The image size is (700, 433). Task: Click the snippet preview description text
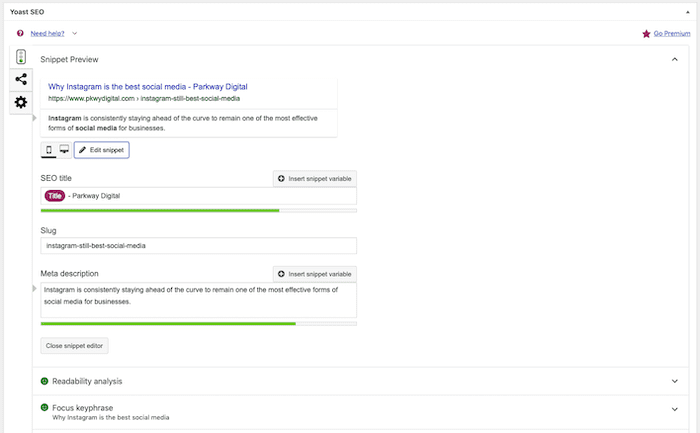183,123
